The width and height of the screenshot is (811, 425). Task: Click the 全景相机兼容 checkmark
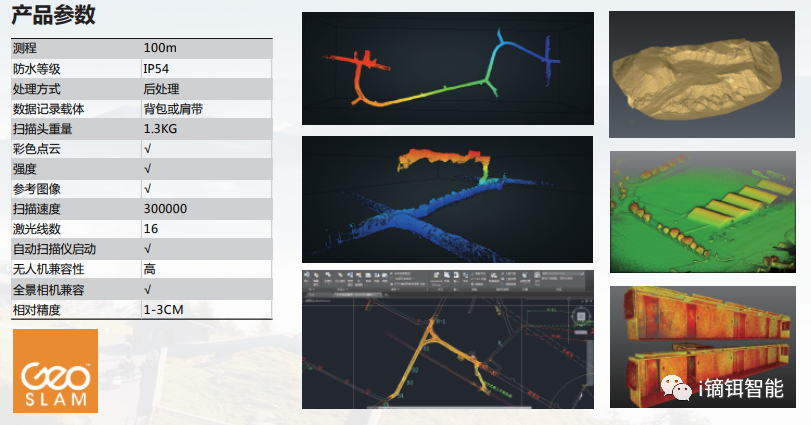pos(148,289)
